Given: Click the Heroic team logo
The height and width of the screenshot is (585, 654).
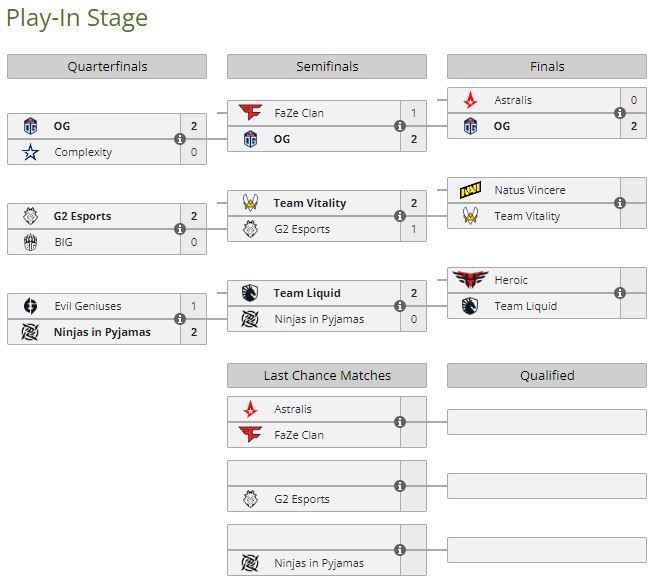Looking at the screenshot, I should [470, 280].
